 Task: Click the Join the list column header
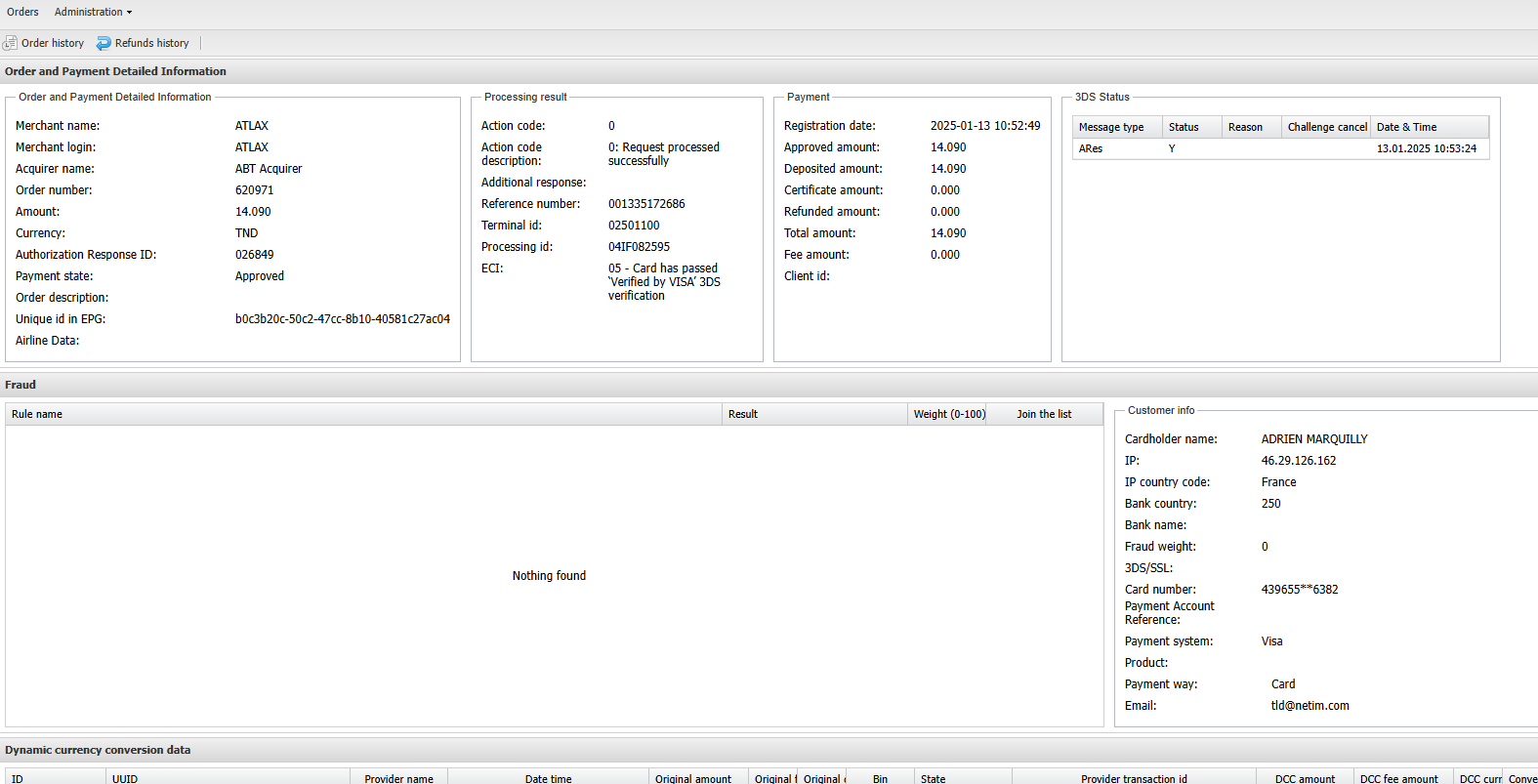pyautogui.click(x=1044, y=414)
